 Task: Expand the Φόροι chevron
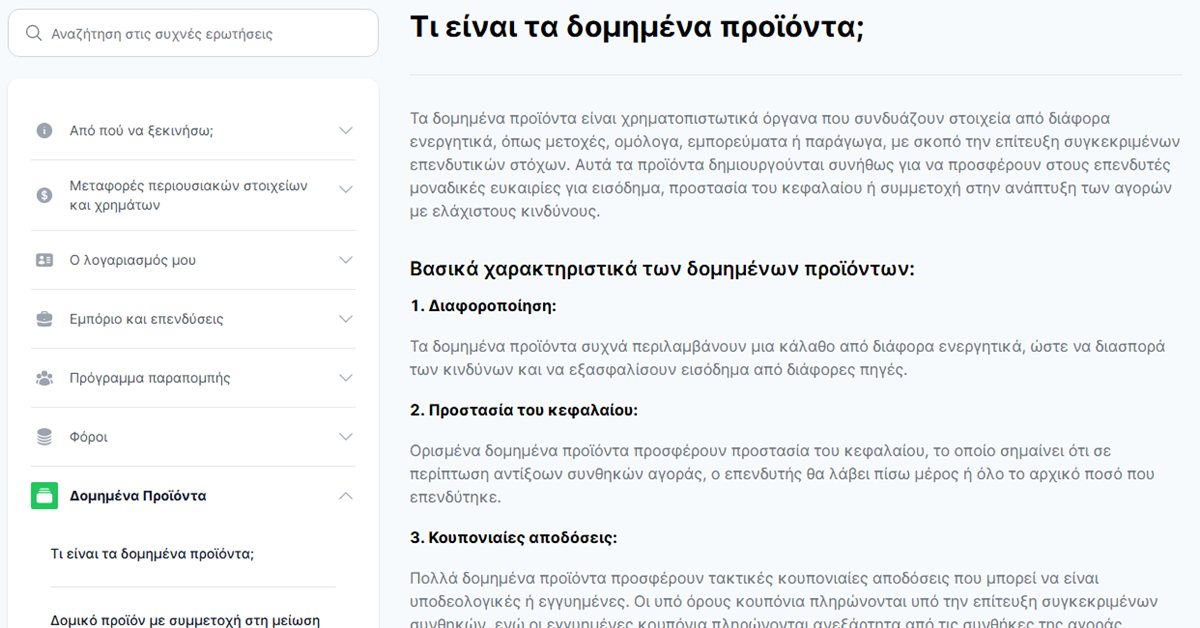[346, 437]
